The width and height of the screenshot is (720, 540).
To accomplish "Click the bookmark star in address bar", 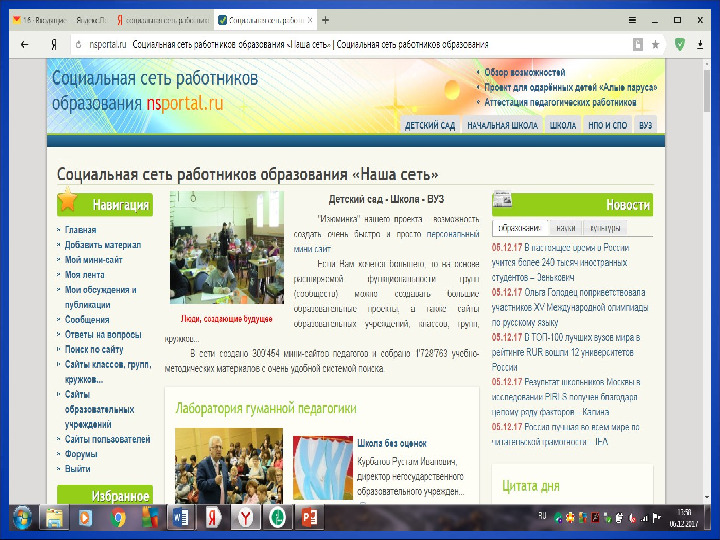I will click(x=655, y=45).
